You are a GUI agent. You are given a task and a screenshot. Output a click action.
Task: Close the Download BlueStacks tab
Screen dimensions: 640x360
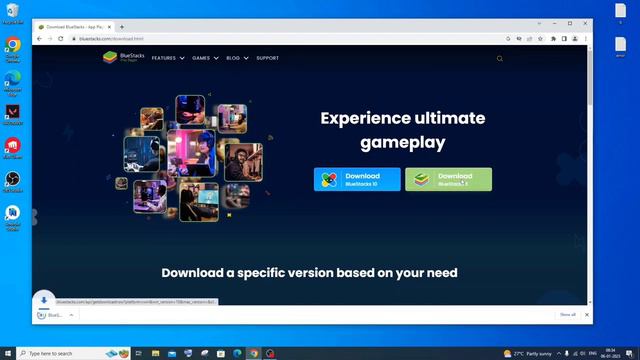click(109, 27)
